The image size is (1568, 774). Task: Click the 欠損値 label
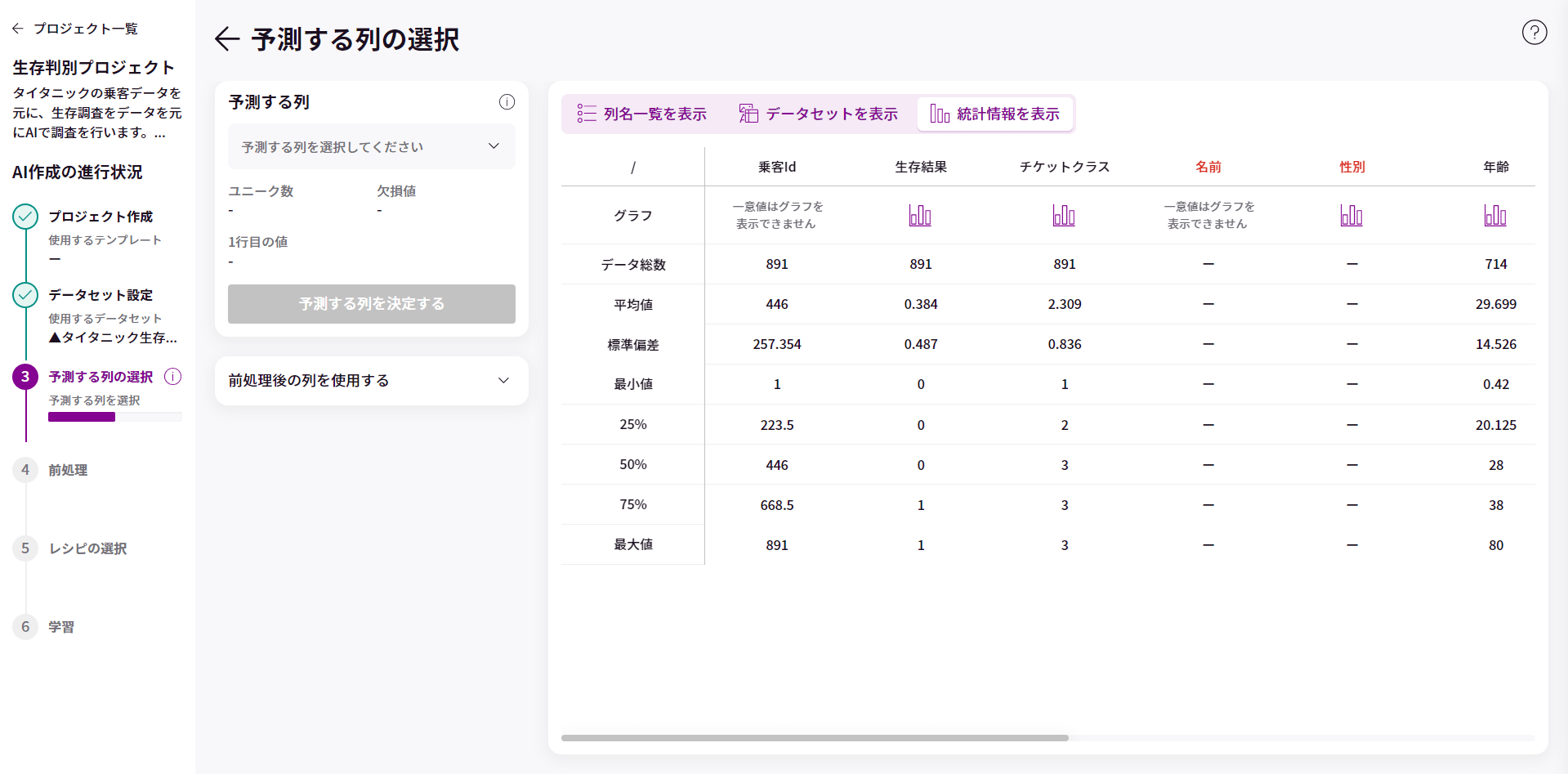pos(396,191)
